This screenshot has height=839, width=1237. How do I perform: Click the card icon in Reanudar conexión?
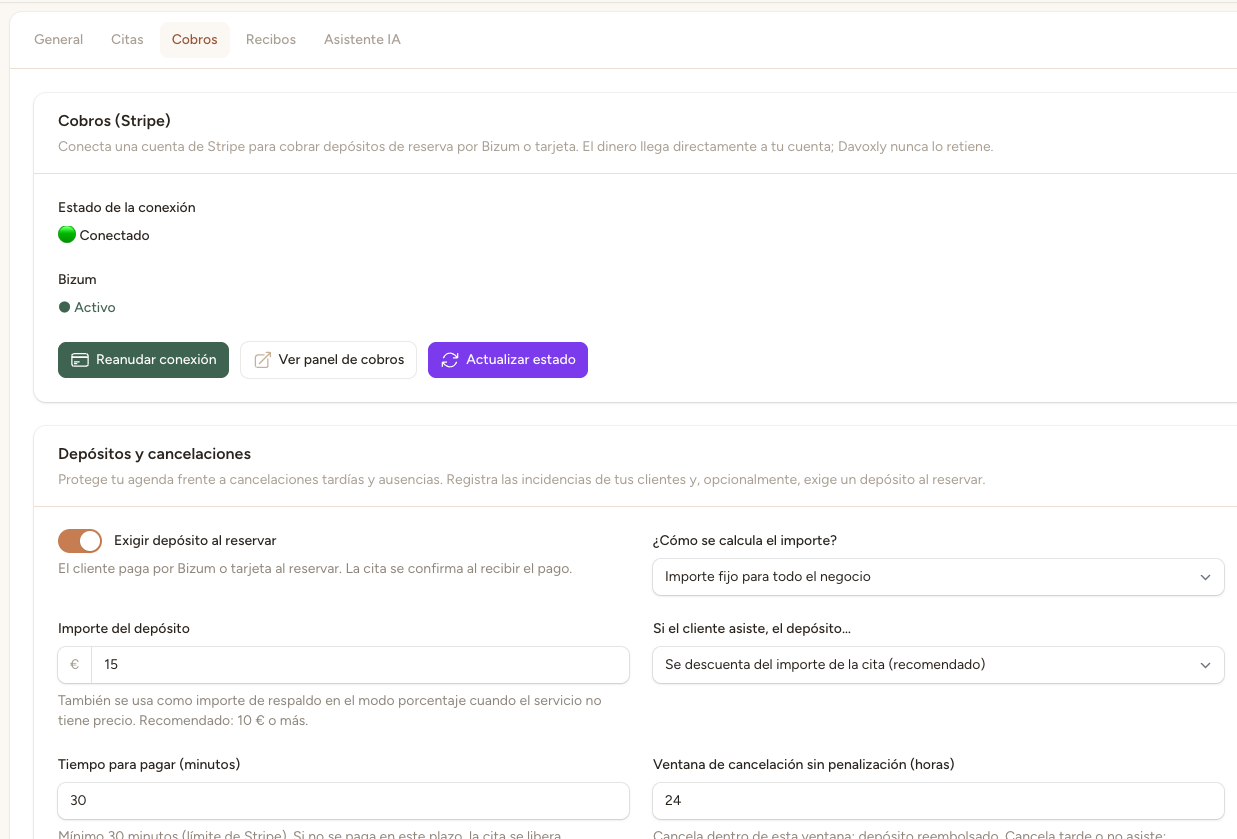tap(80, 360)
